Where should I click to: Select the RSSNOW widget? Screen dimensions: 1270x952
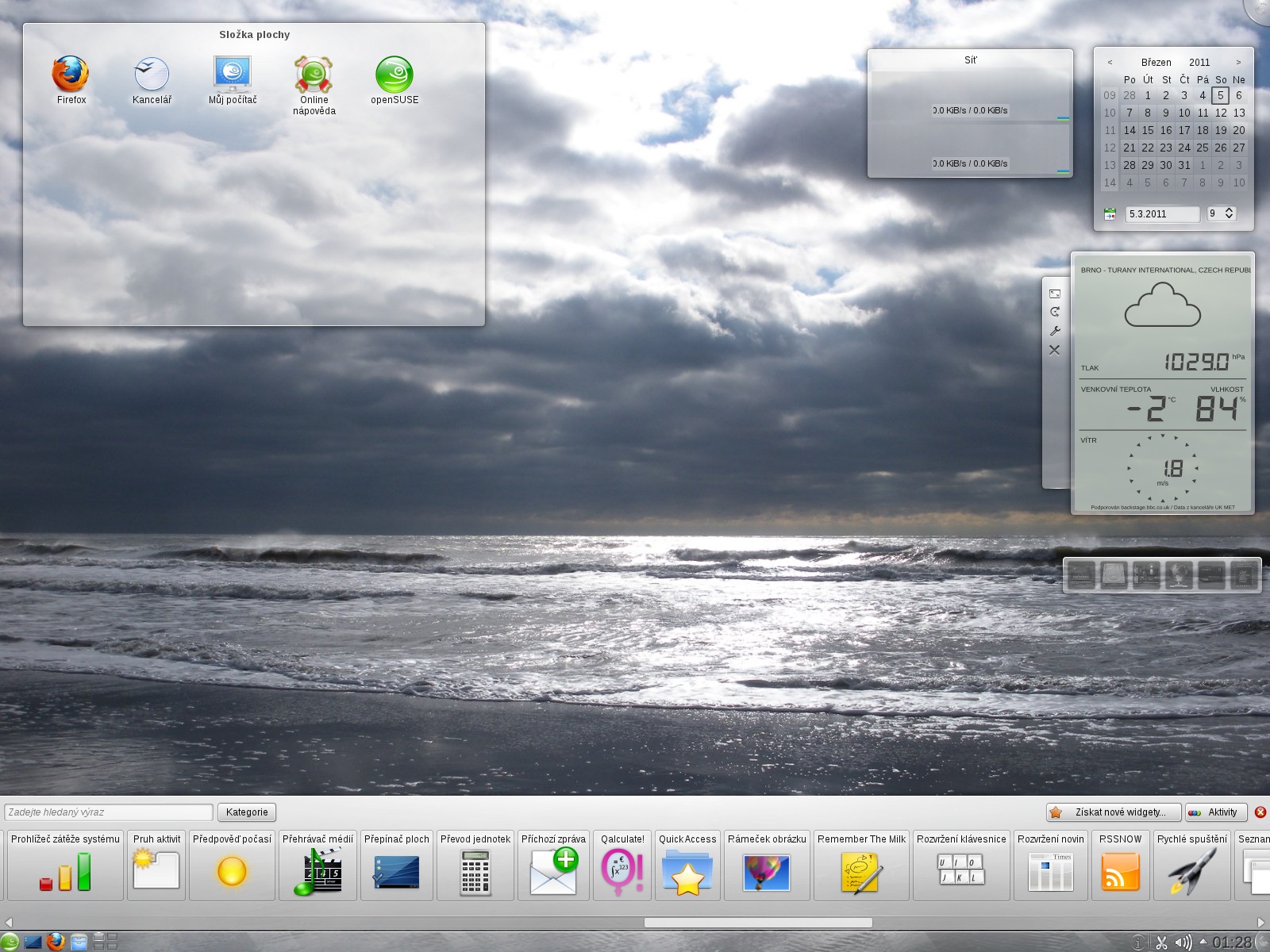coord(1120,866)
